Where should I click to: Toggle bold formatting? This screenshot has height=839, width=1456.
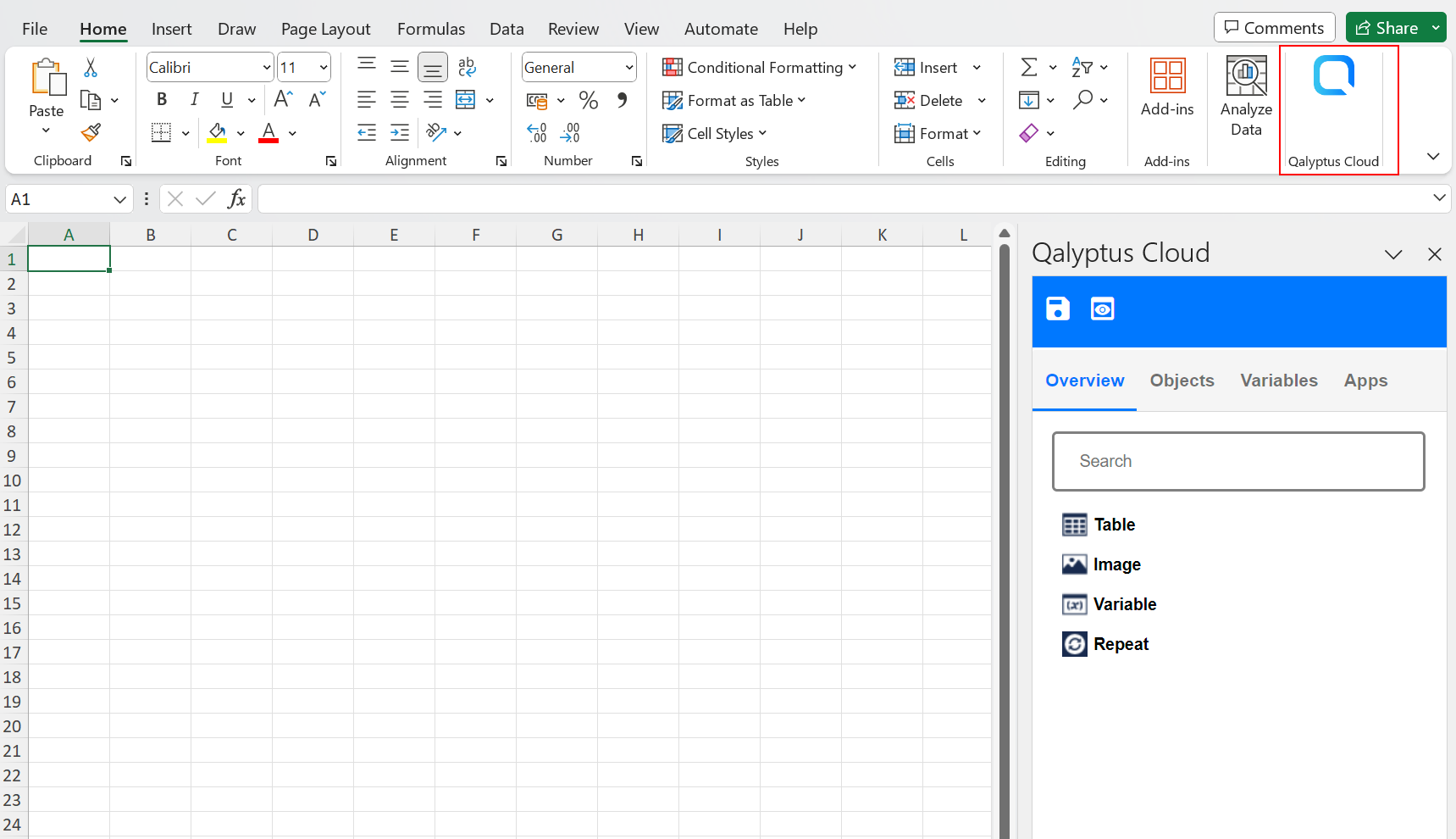pyautogui.click(x=161, y=99)
